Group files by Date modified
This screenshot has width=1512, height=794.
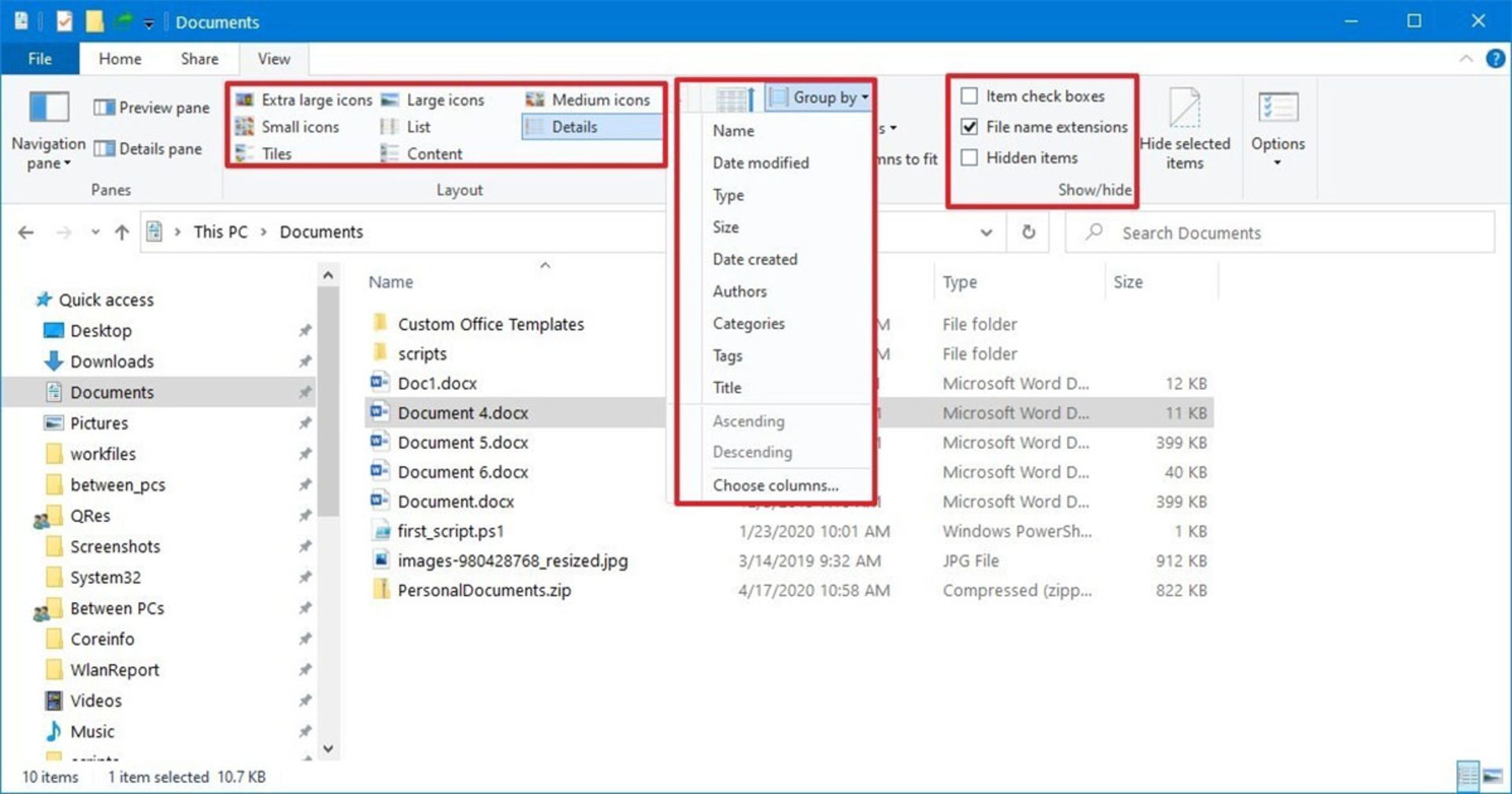click(760, 163)
